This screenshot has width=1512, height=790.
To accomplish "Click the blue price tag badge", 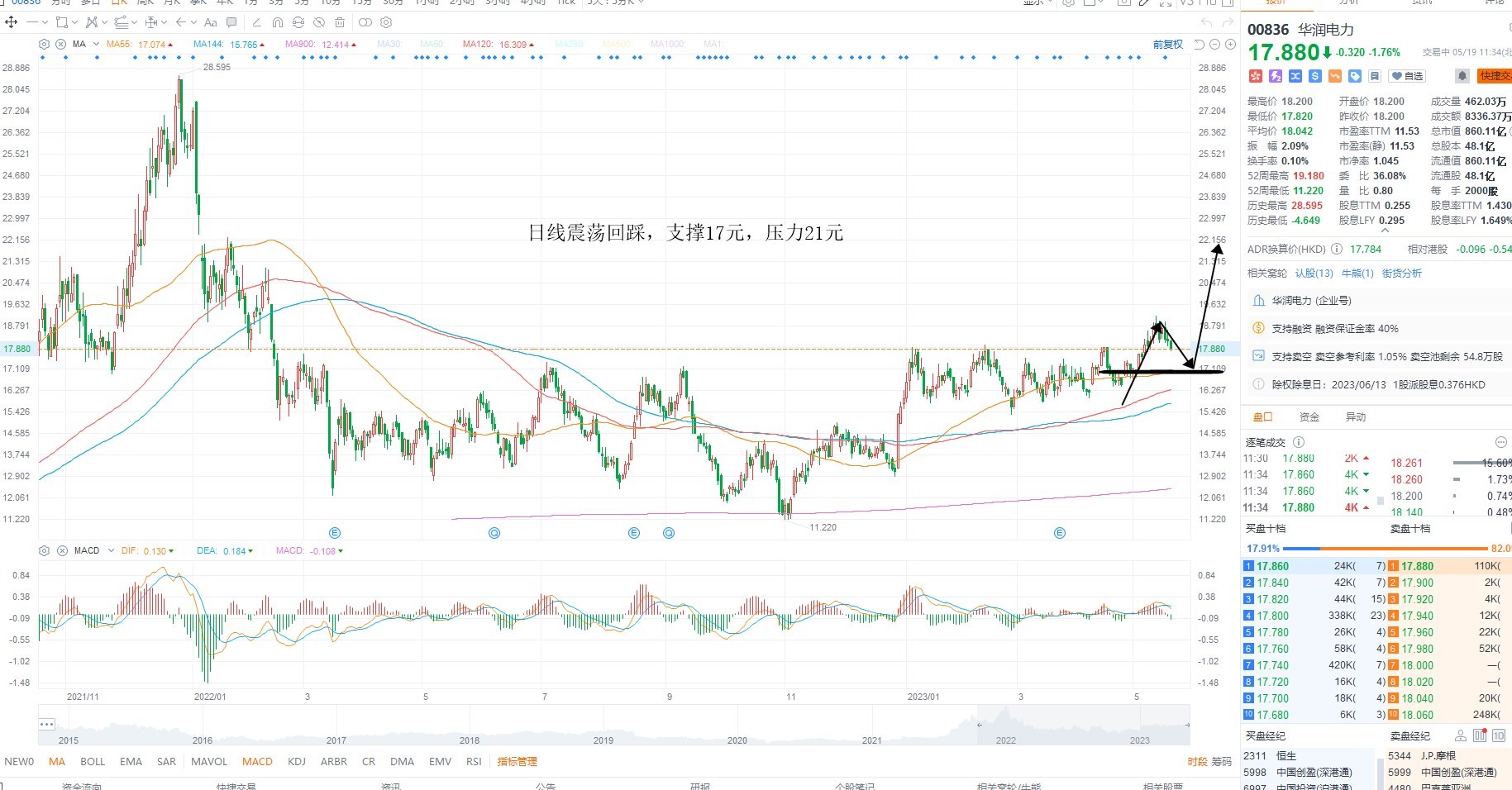I will click(1355, 76).
